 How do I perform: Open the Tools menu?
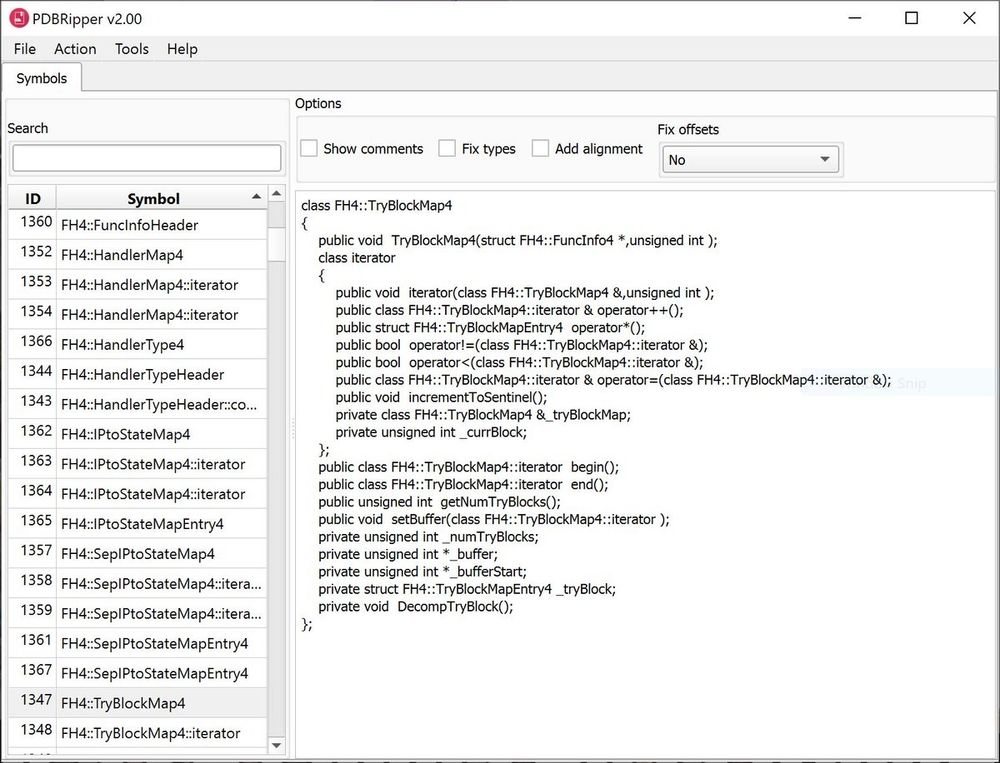pyautogui.click(x=131, y=49)
